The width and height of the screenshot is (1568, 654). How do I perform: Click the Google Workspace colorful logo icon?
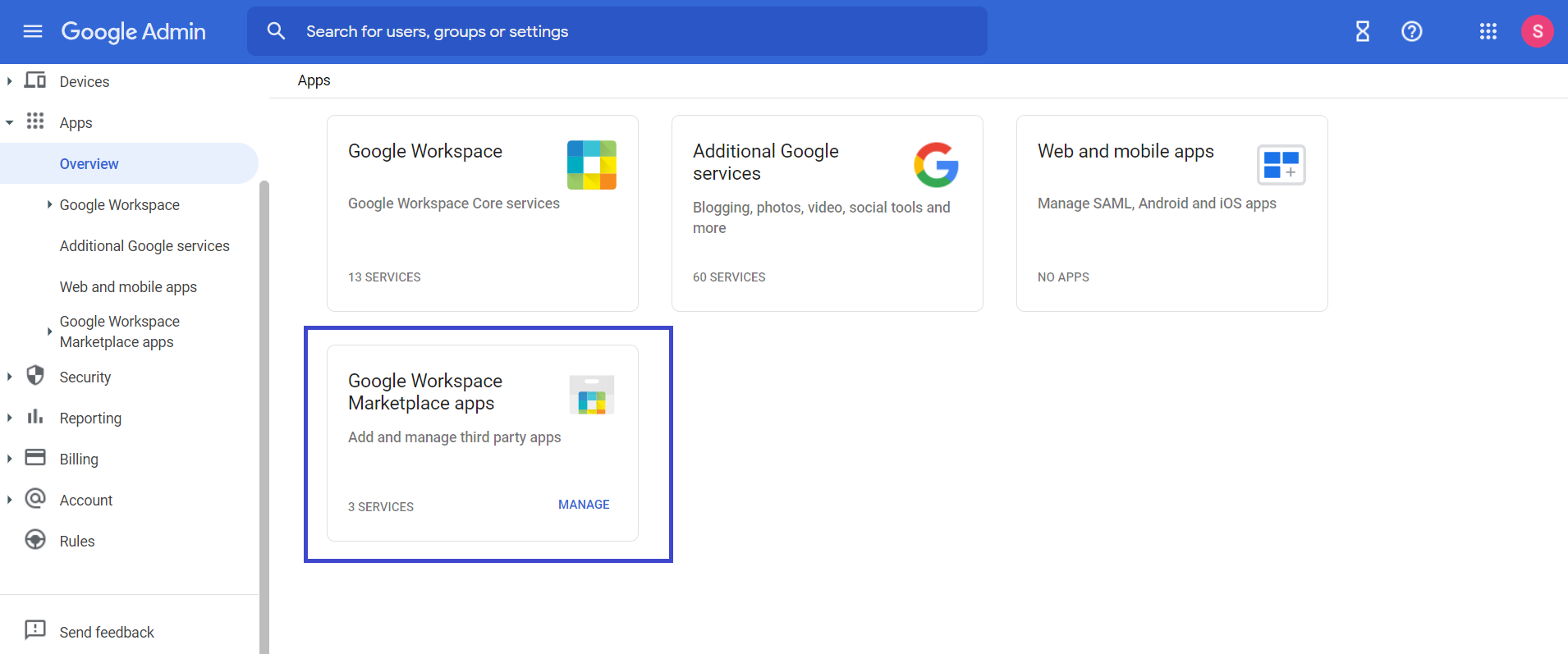[592, 165]
